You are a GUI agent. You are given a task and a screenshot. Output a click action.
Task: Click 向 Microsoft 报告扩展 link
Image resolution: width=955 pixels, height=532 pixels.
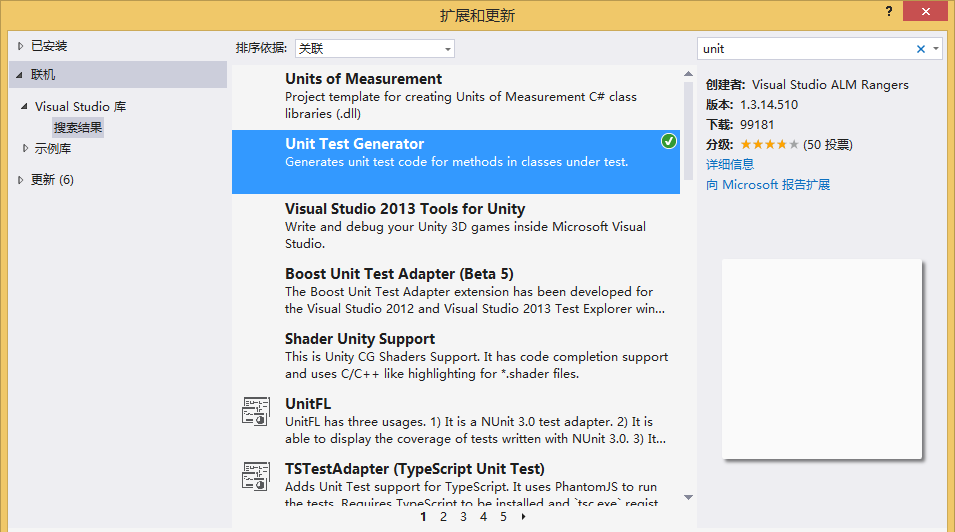point(767,185)
